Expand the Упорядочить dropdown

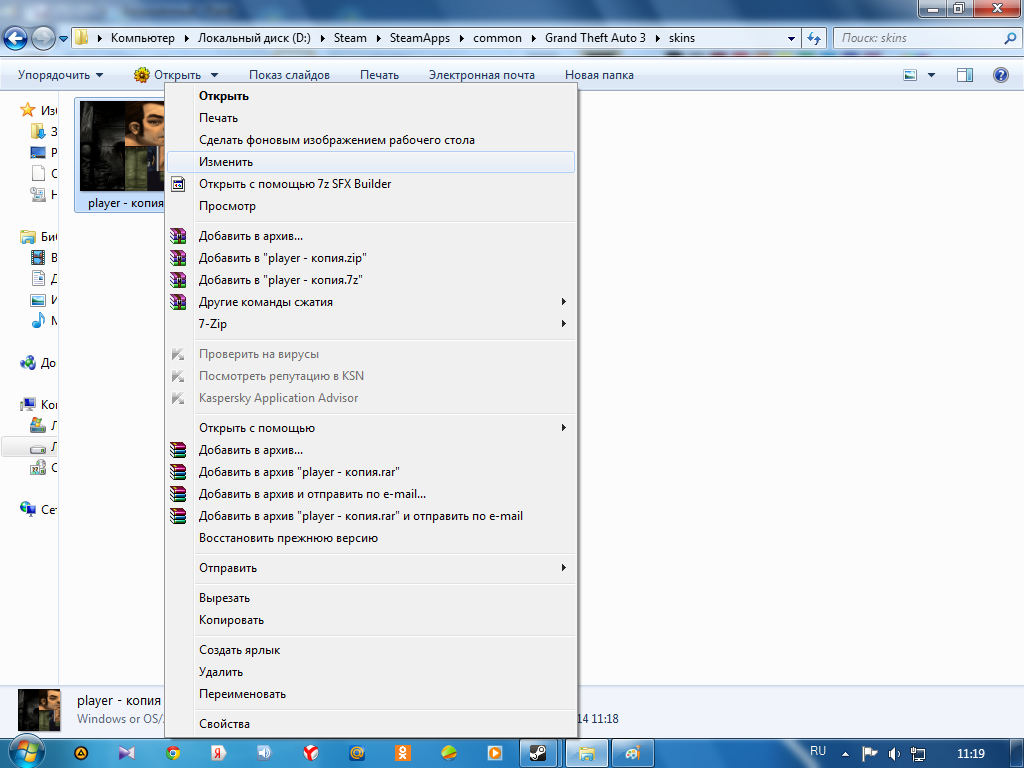60,75
